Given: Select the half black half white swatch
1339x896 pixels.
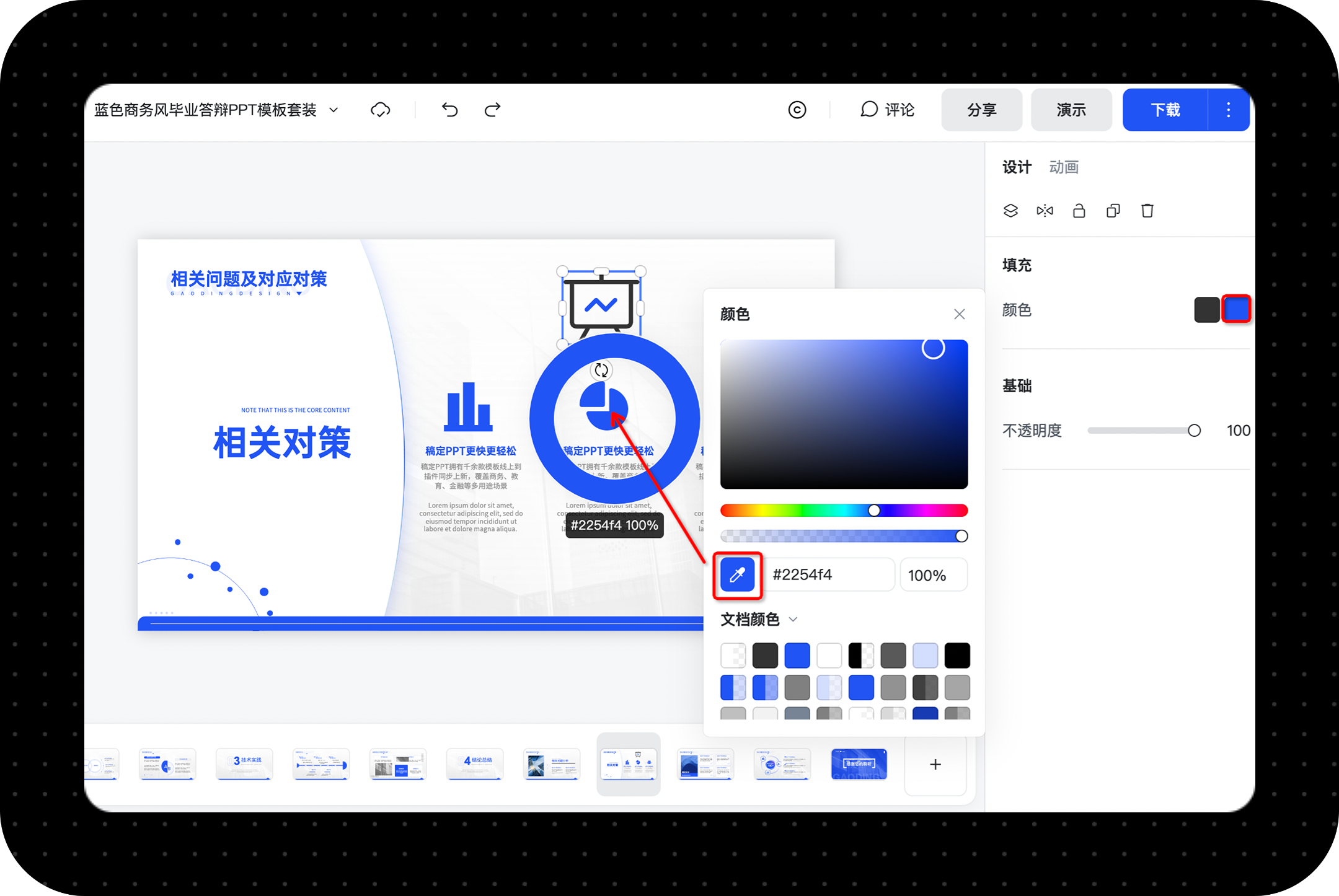Looking at the screenshot, I should (861, 656).
